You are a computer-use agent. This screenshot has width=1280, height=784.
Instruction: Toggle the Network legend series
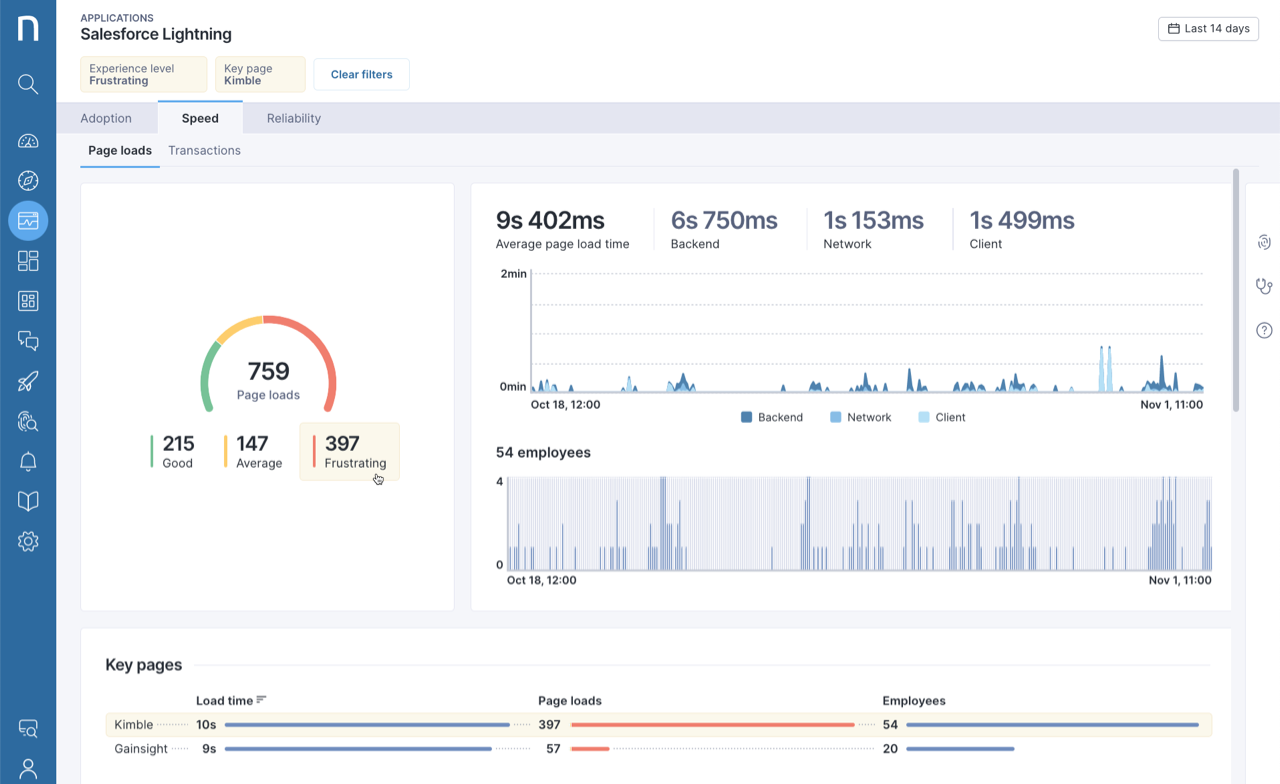tap(860, 417)
